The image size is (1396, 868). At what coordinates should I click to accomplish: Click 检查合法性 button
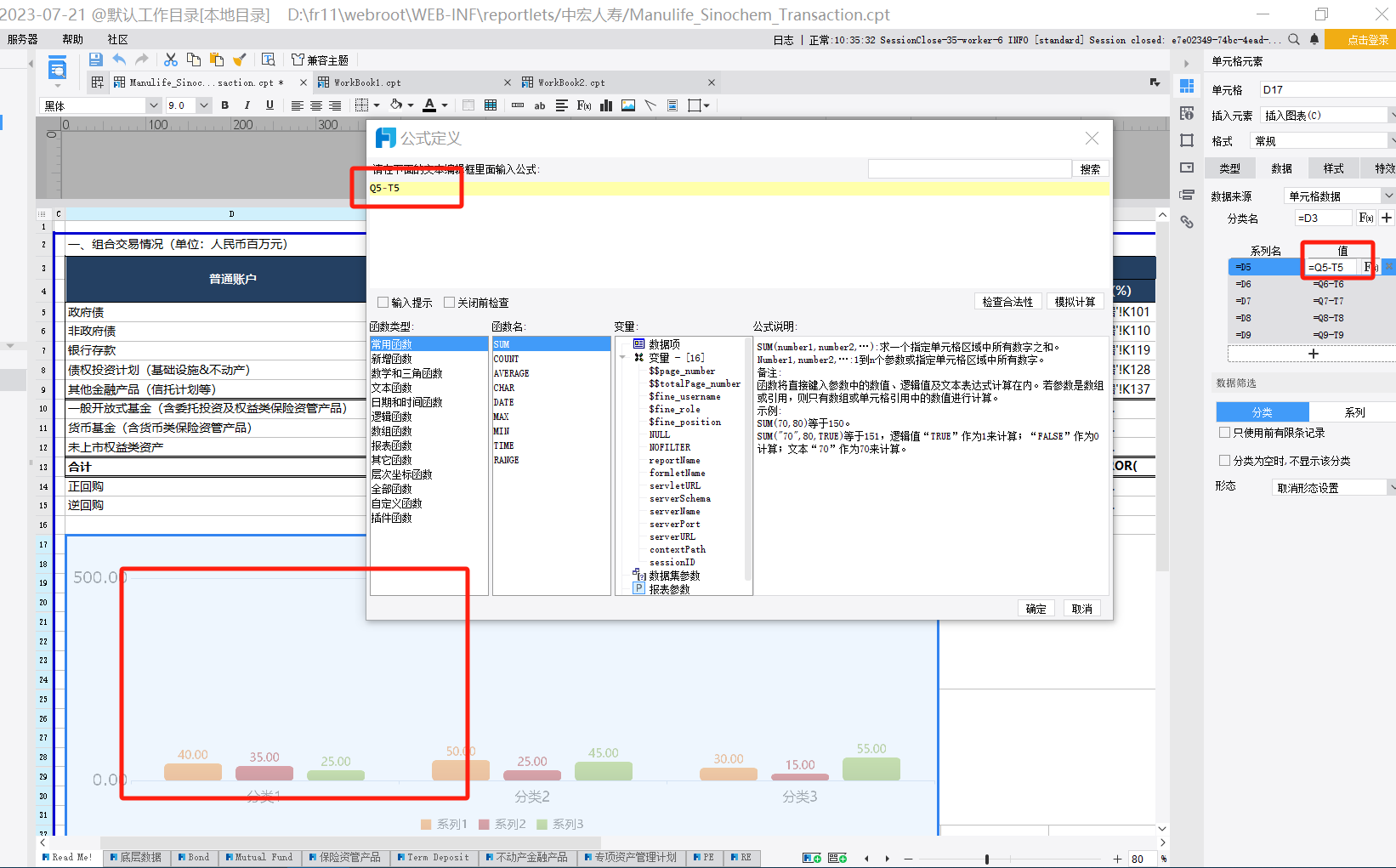tap(1007, 302)
